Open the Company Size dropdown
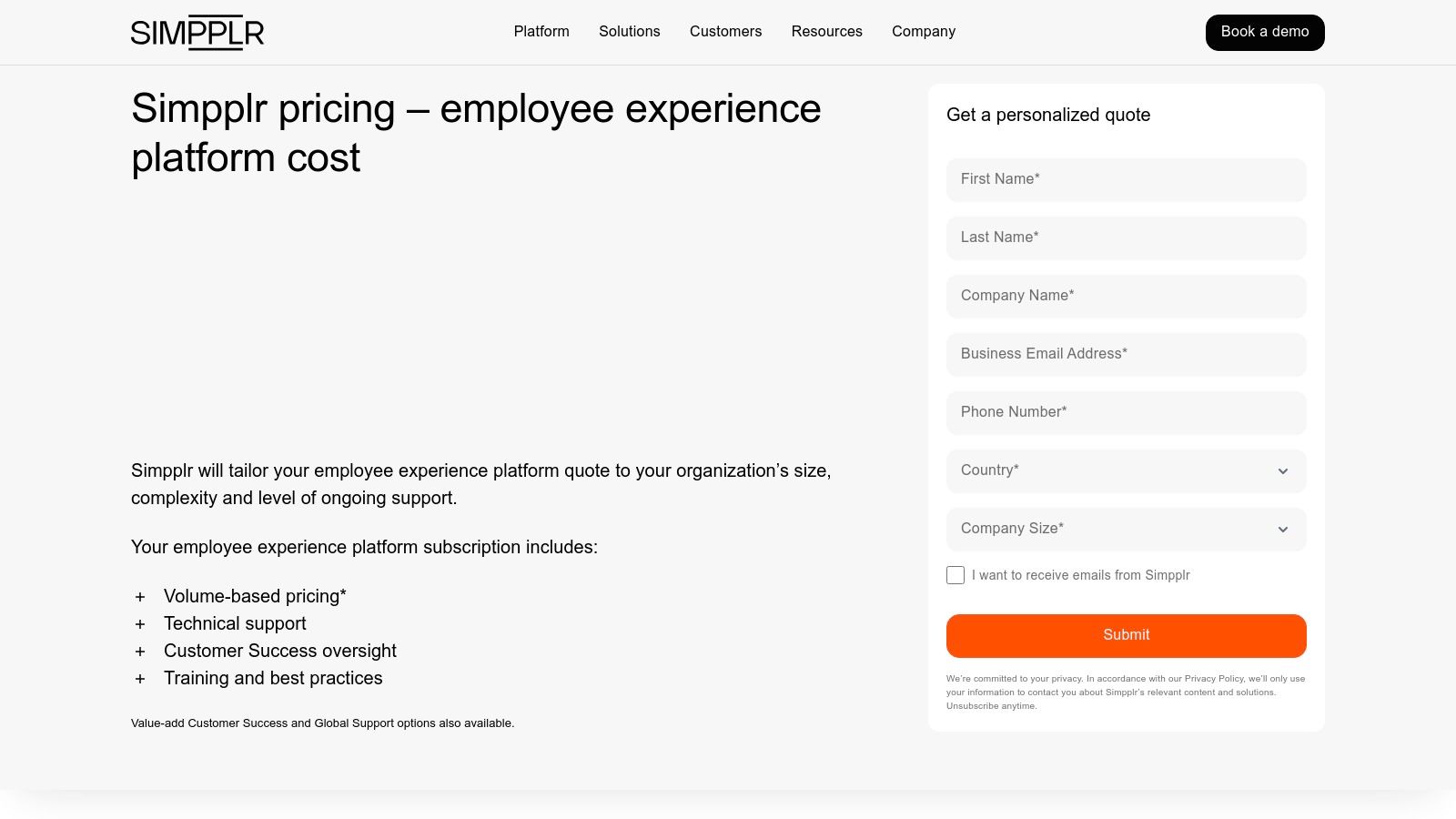This screenshot has width=1456, height=819. click(x=1126, y=529)
